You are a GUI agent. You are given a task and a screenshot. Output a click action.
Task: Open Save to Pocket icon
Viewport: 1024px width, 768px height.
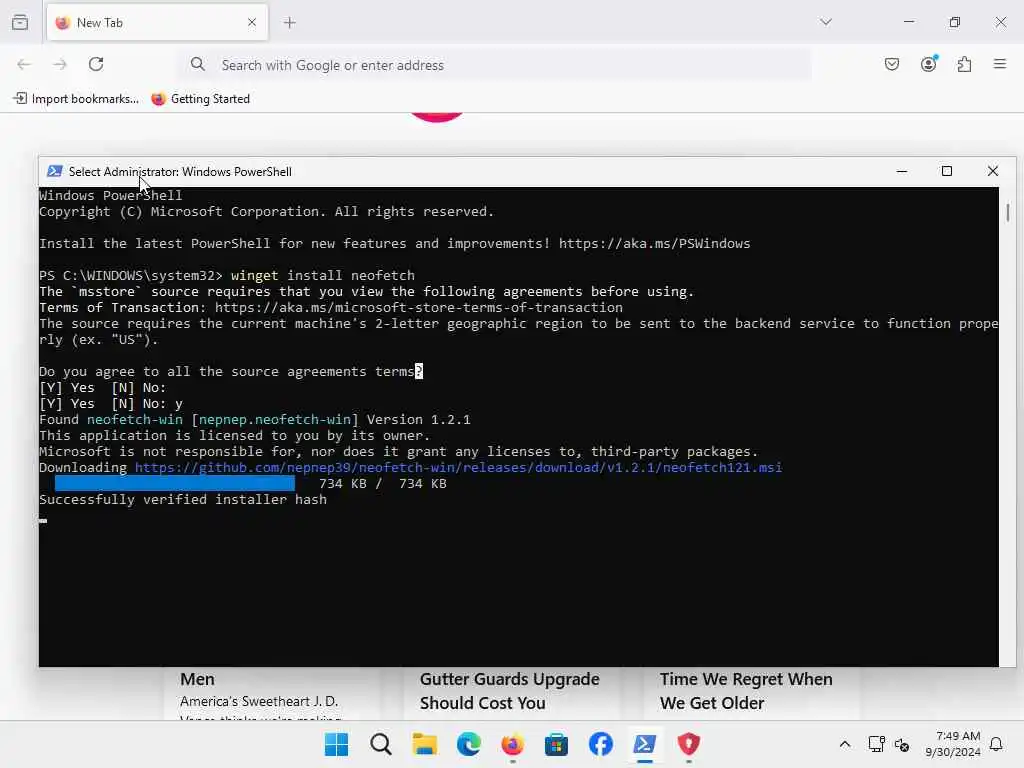(x=892, y=64)
